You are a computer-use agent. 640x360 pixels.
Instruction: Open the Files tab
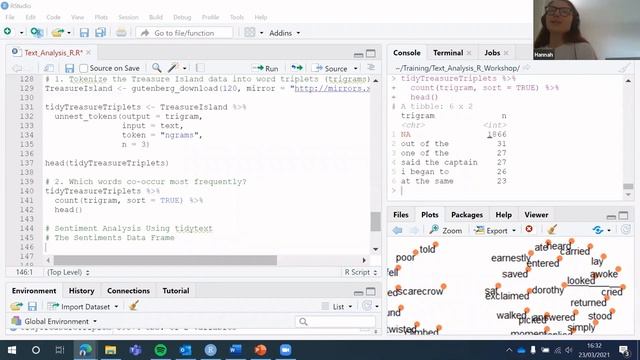coord(400,215)
